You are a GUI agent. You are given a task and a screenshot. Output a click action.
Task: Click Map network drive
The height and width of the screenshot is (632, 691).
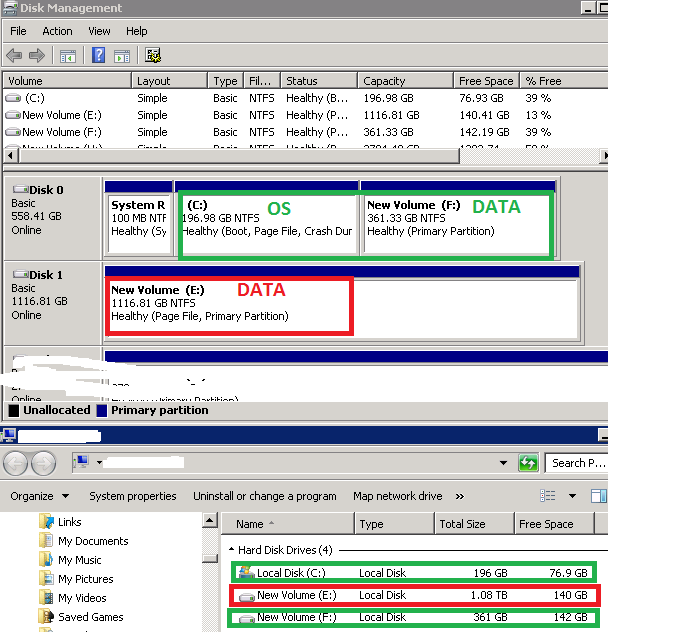[x=398, y=496]
